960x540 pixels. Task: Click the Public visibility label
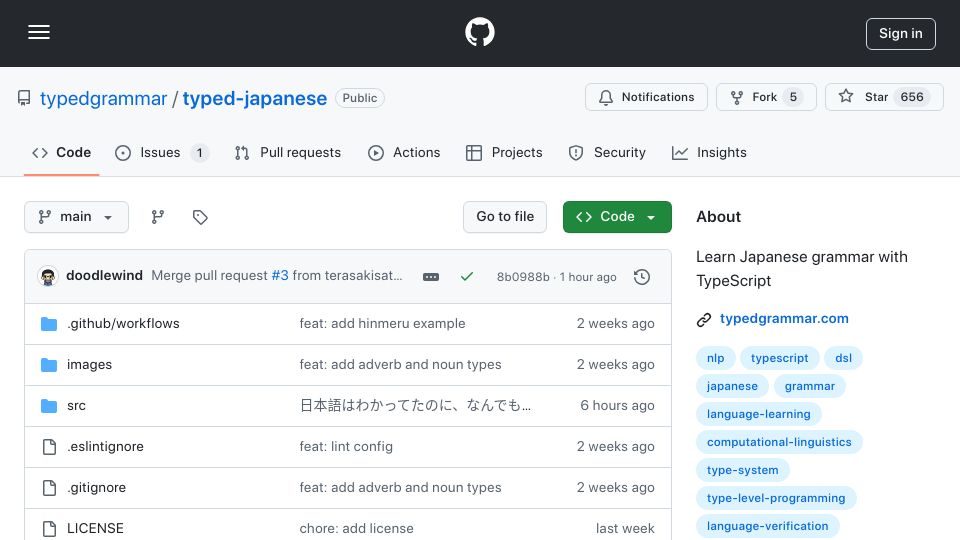coord(359,98)
